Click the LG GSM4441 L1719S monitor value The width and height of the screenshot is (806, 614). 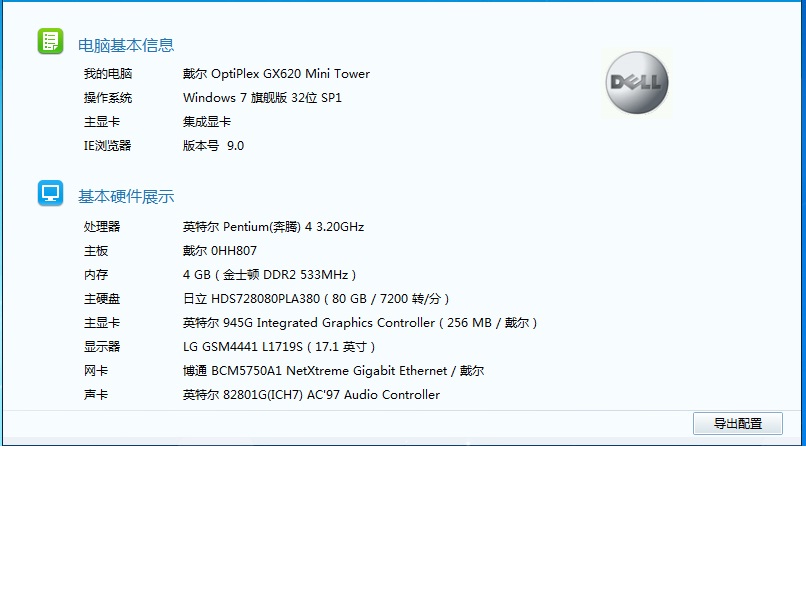tap(279, 347)
